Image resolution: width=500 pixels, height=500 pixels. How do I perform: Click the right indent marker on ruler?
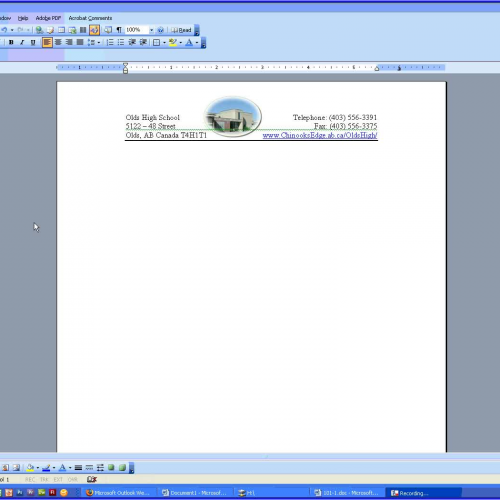377,69
